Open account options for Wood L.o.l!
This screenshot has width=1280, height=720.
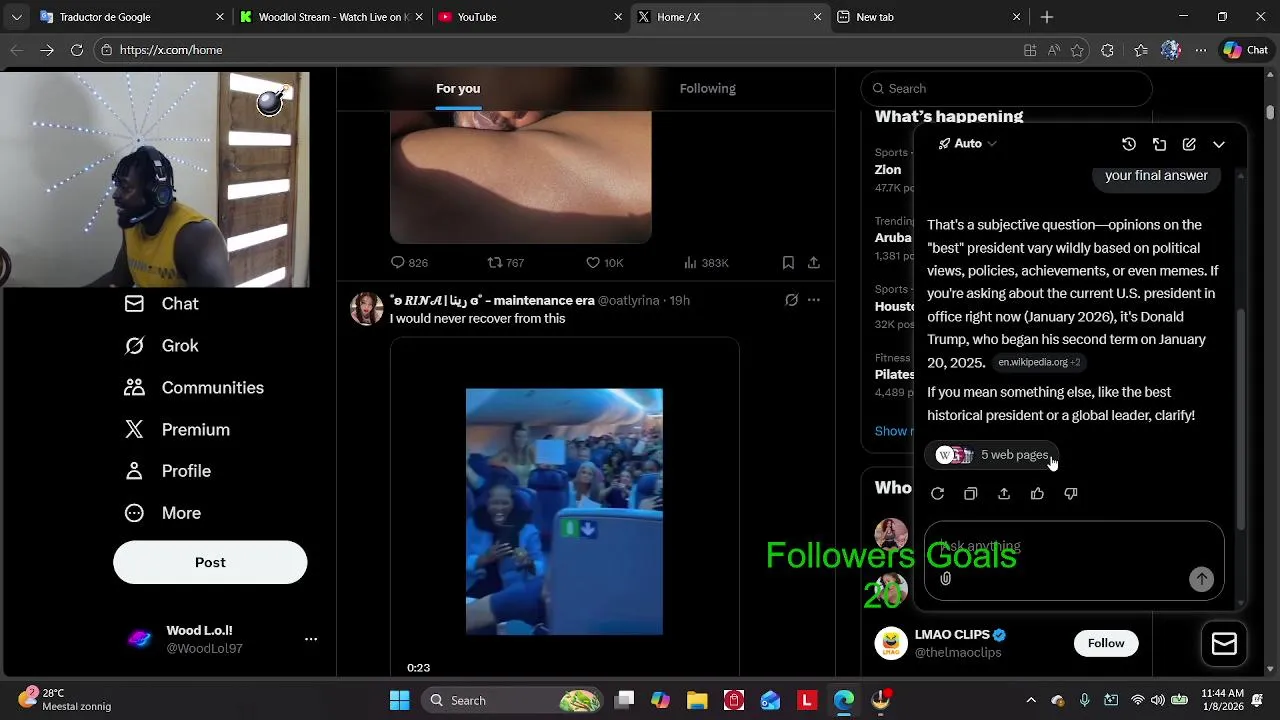click(311, 639)
